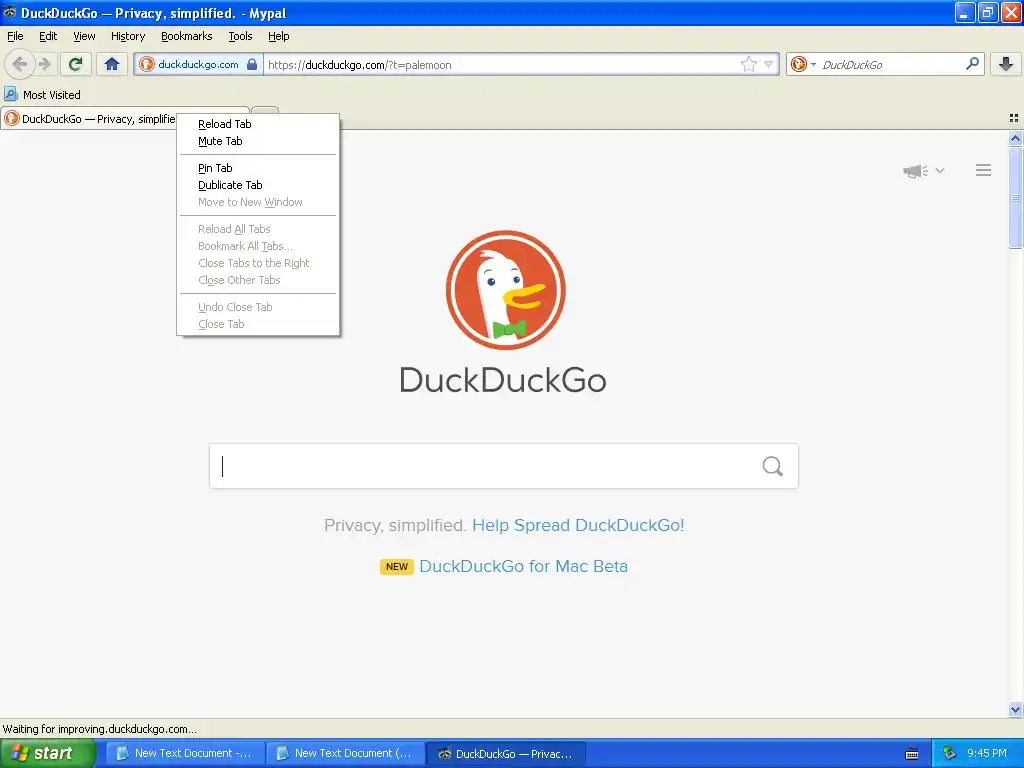The width and height of the screenshot is (1024, 768).
Task: Click the Mypal icon in the title bar
Action: tap(9, 12)
